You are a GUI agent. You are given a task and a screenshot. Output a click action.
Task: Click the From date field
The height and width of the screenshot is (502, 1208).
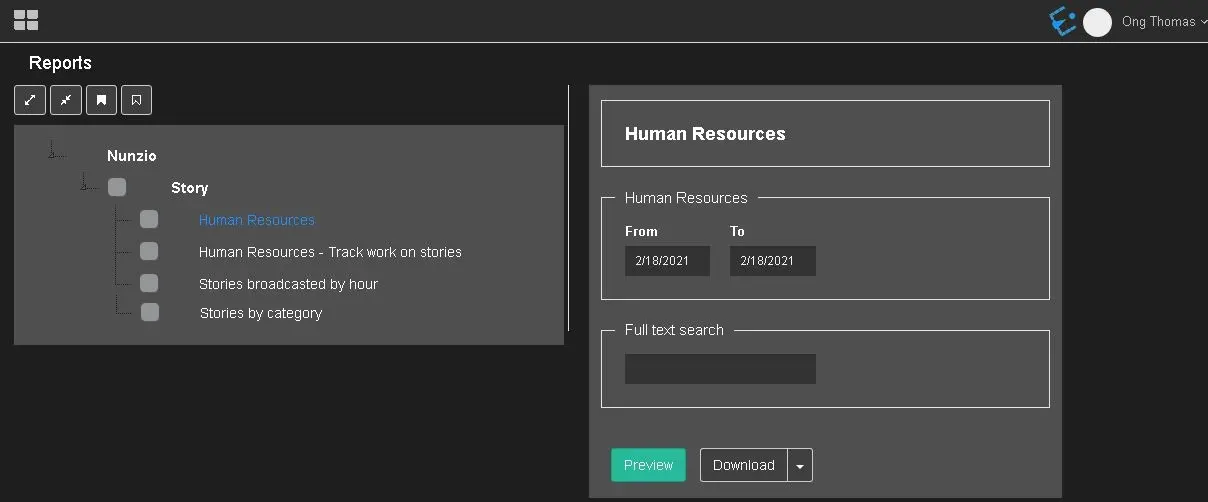pos(667,261)
